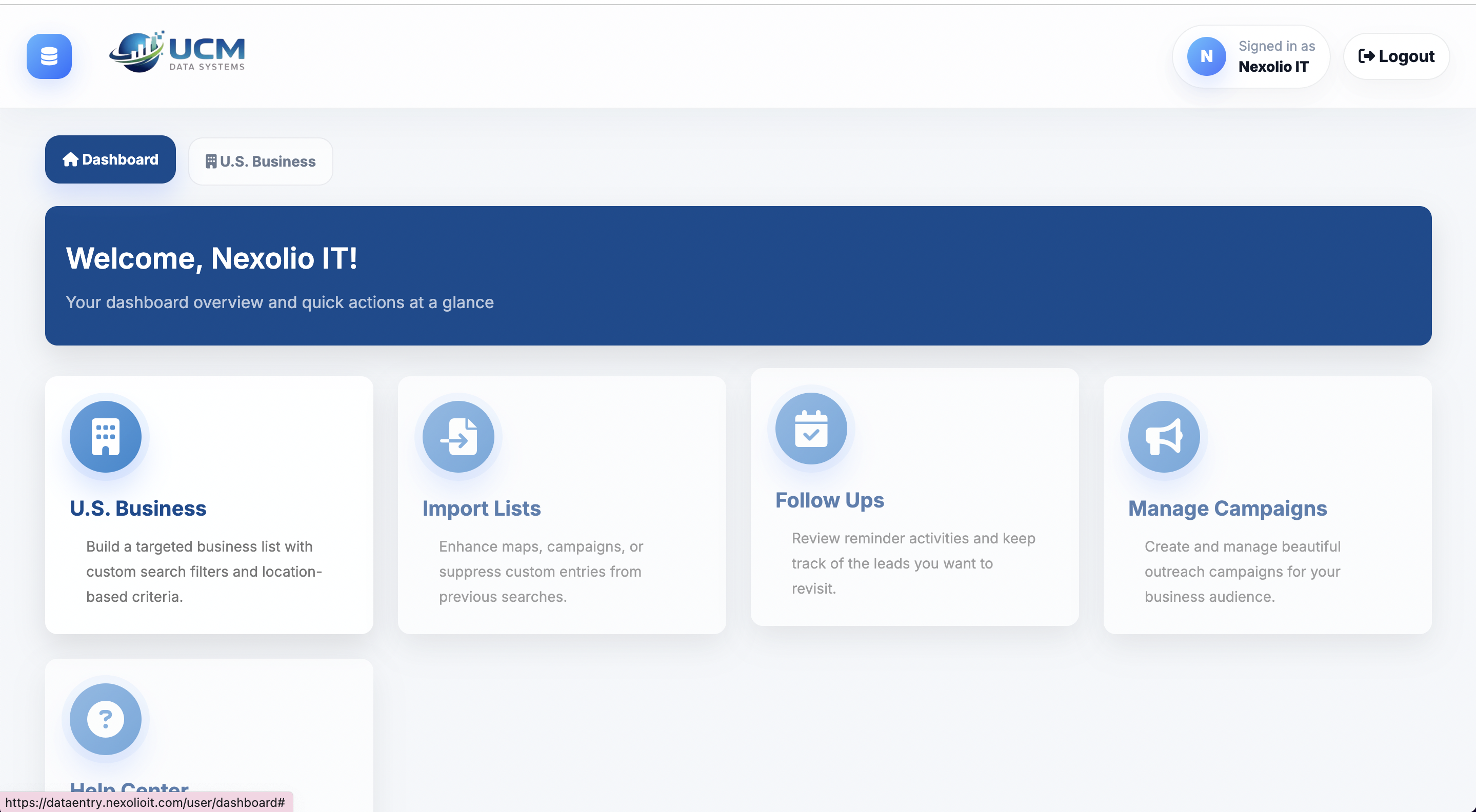Click the Help Center card title
The width and height of the screenshot is (1476, 812).
129,787
